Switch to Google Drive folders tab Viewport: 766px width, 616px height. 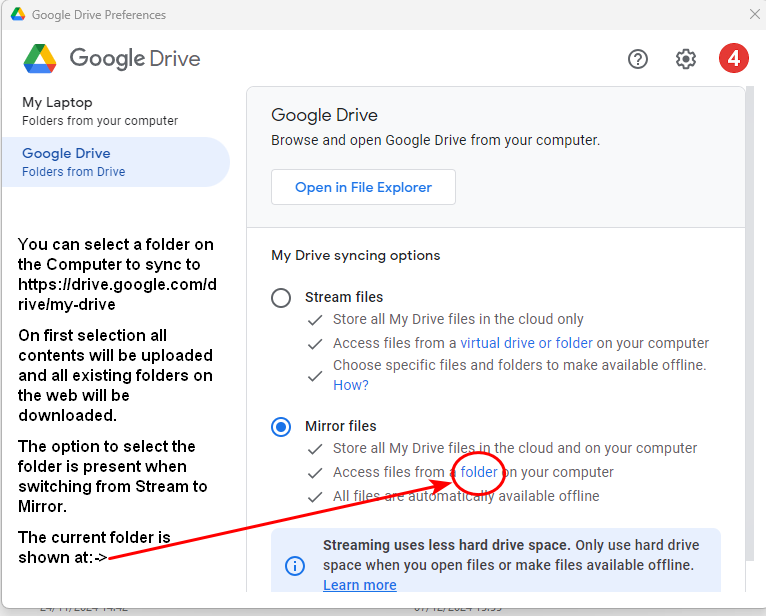click(115, 162)
